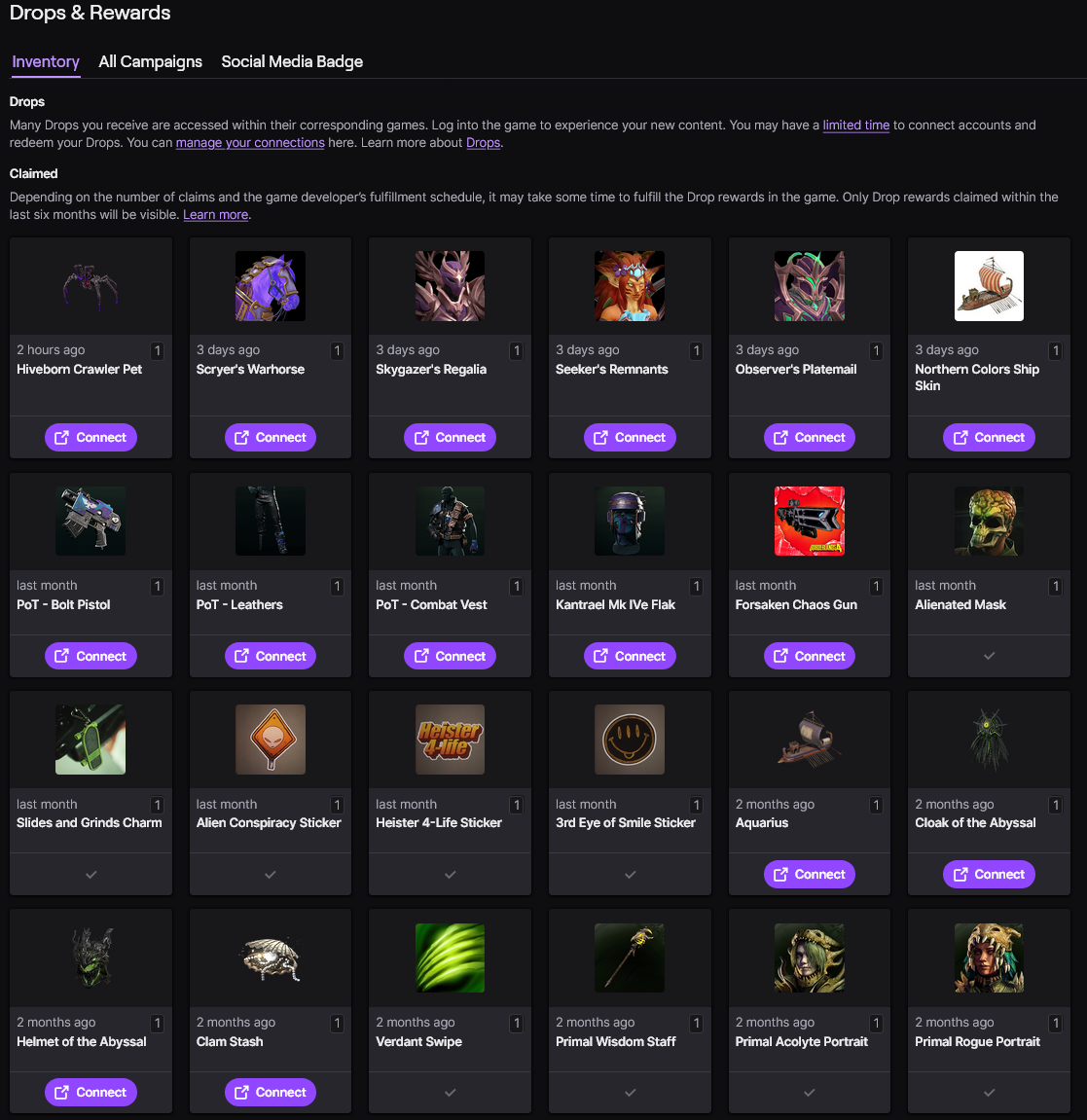The height and width of the screenshot is (1120, 1087).
Task: Connect the Kantrael Mk IVe Flak drop
Action: point(630,656)
